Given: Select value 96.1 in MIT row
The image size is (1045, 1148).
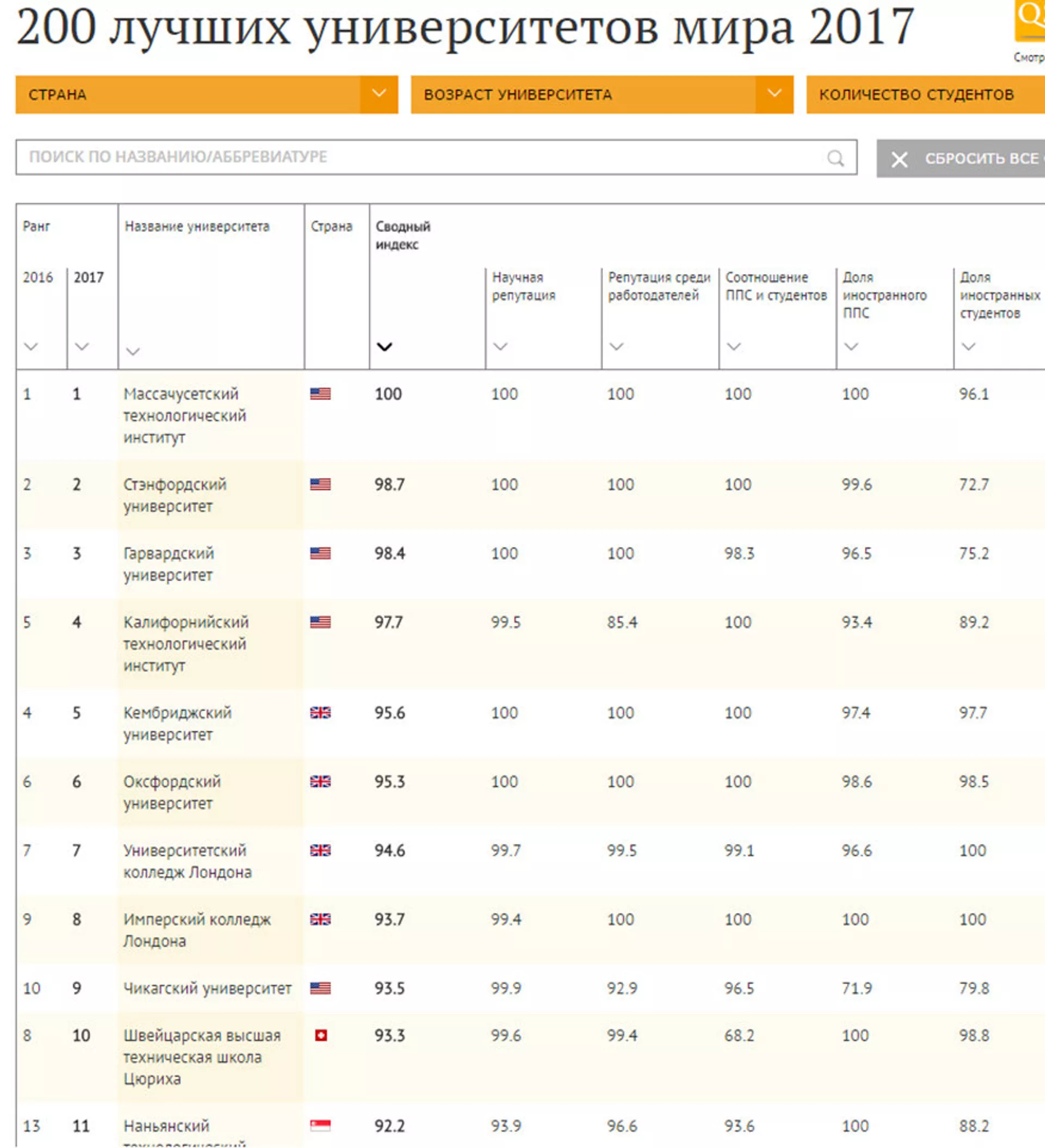Looking at the screenshot, I should pyautogui.click(x=974, y=394).
